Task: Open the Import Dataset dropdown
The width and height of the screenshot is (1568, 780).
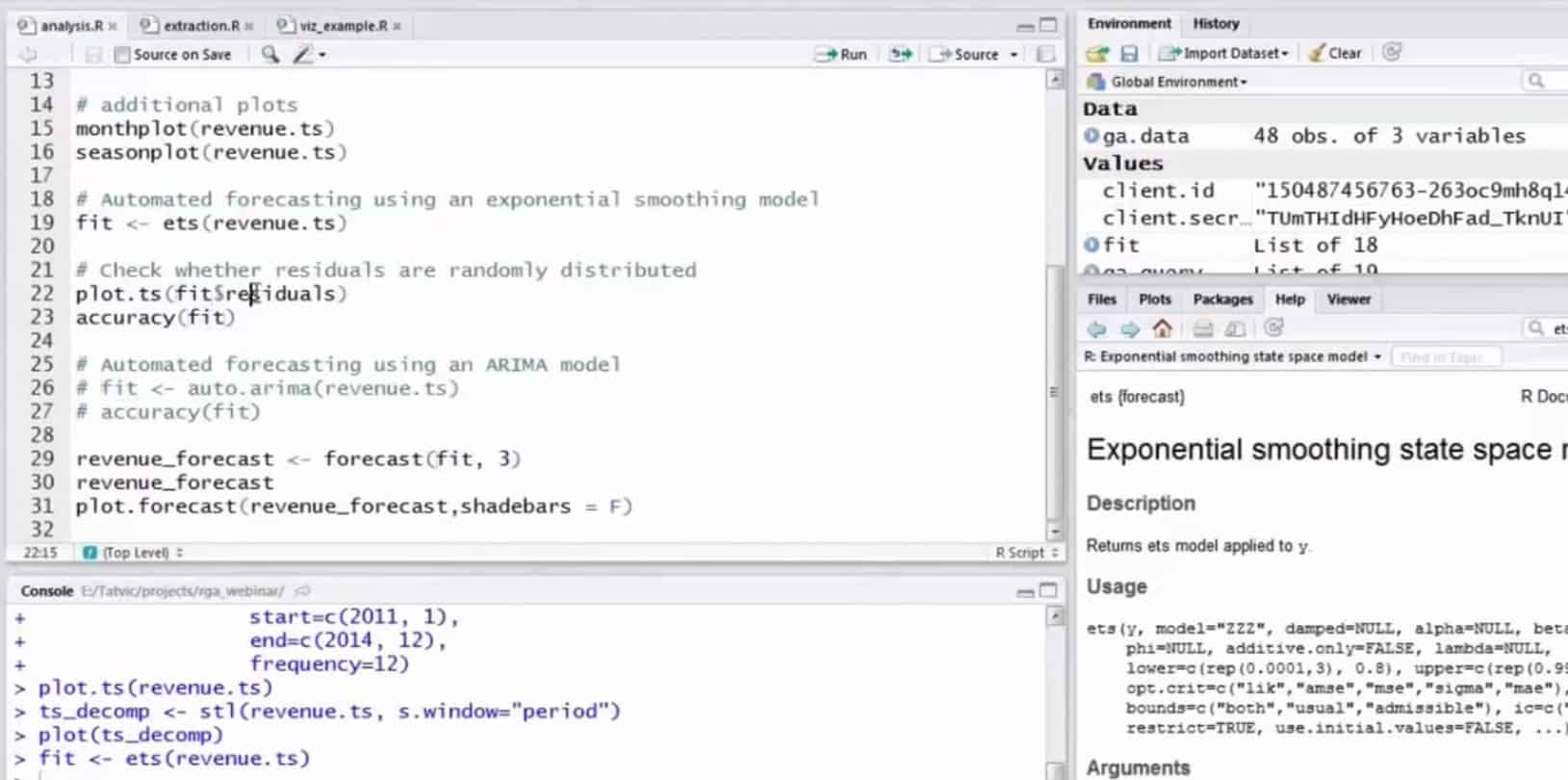Action: click(x=1224, y=54)
